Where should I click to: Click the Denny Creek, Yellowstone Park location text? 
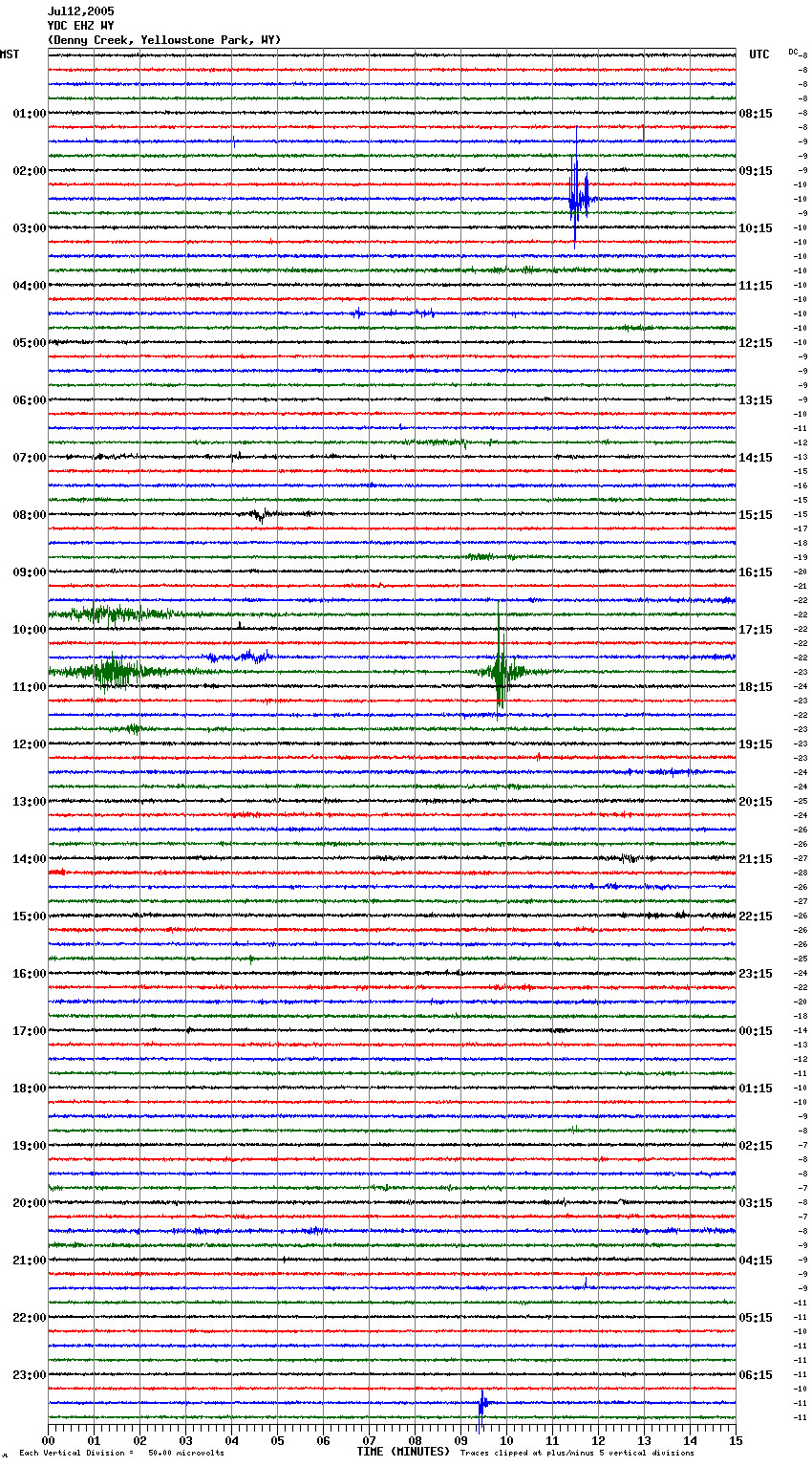click(163, 40)
